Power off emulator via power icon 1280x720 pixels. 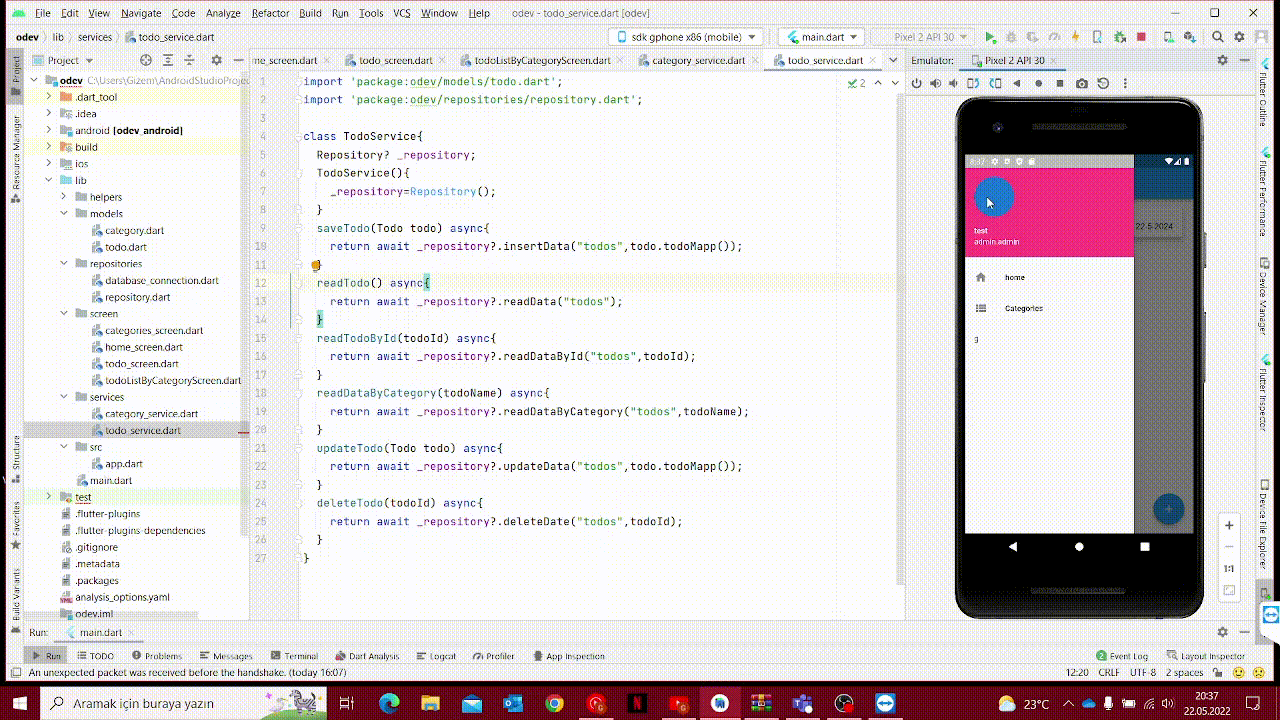coord(916,84)
